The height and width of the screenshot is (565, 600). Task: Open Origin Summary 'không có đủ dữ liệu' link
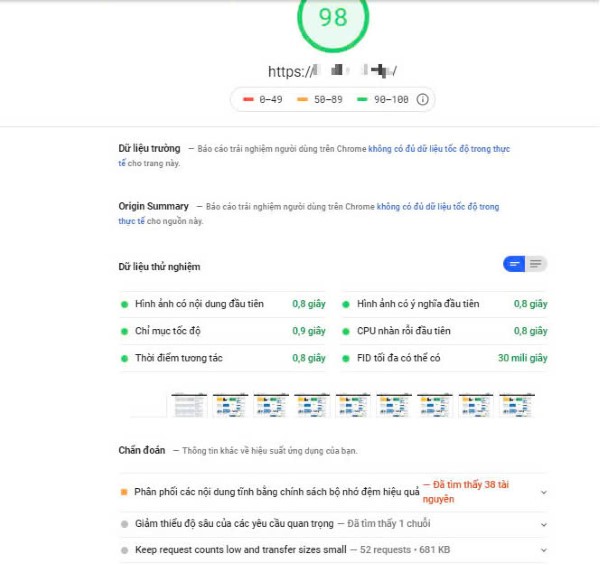point(438,207)
